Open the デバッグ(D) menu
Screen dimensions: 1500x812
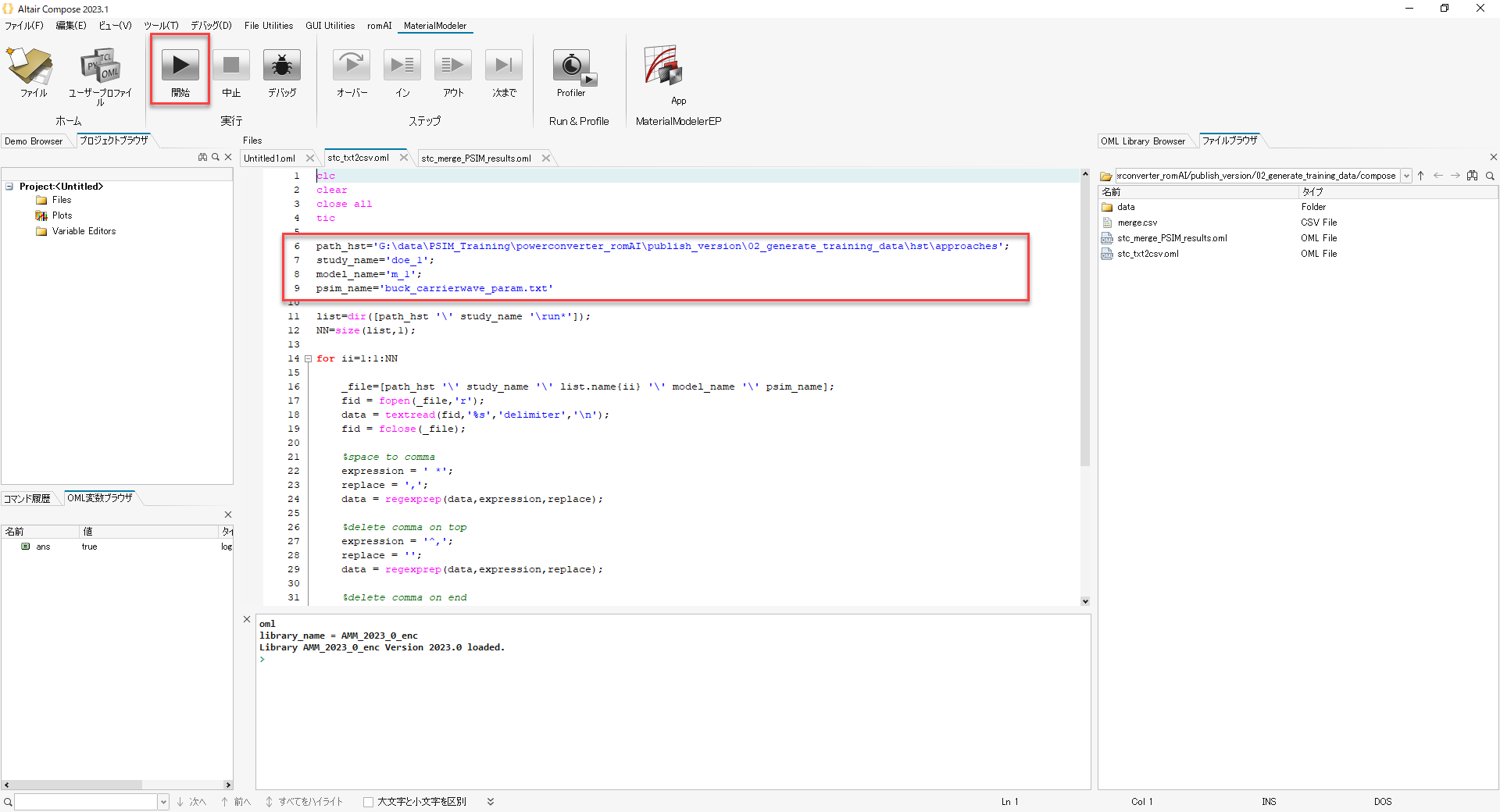211,26
